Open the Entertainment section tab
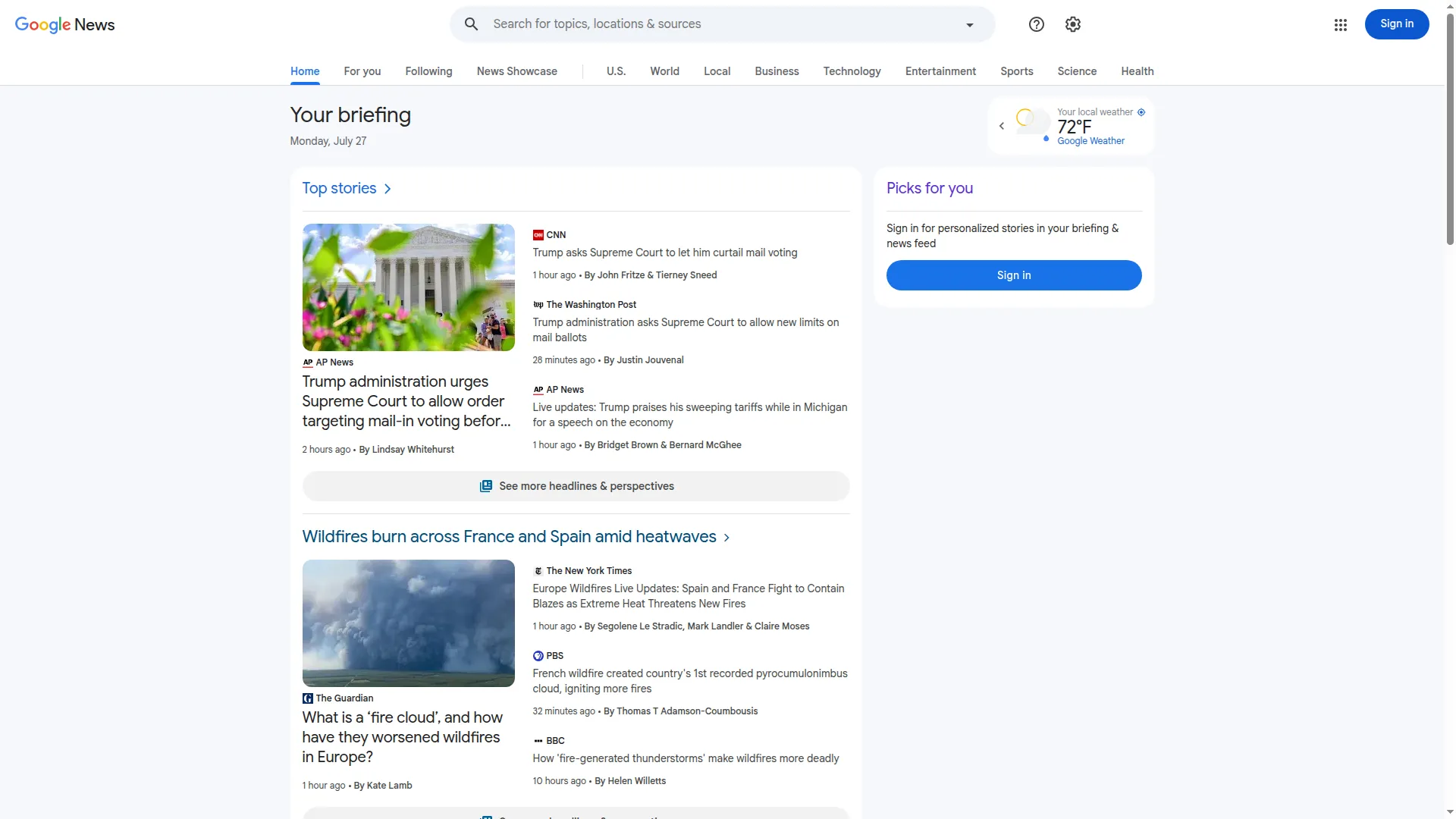 tap(940, 71)
